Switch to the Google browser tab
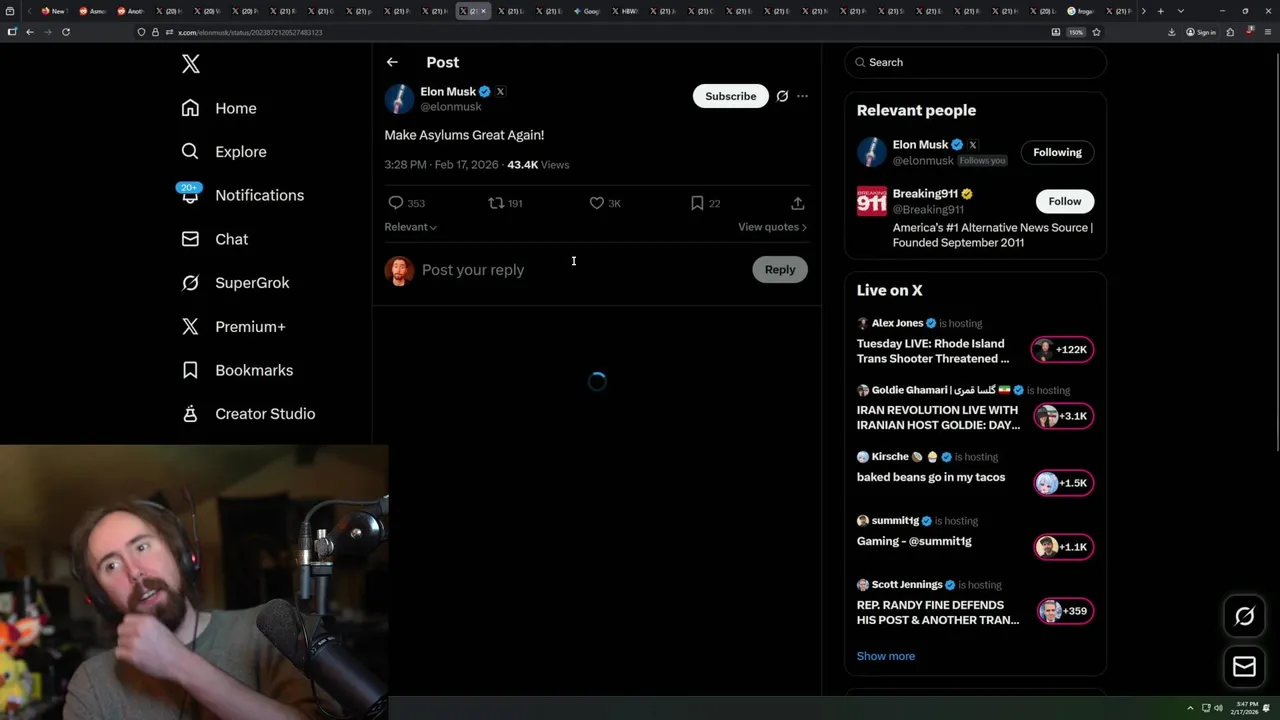The height and width of the screenshot is (720, 1280). point(586,11)
